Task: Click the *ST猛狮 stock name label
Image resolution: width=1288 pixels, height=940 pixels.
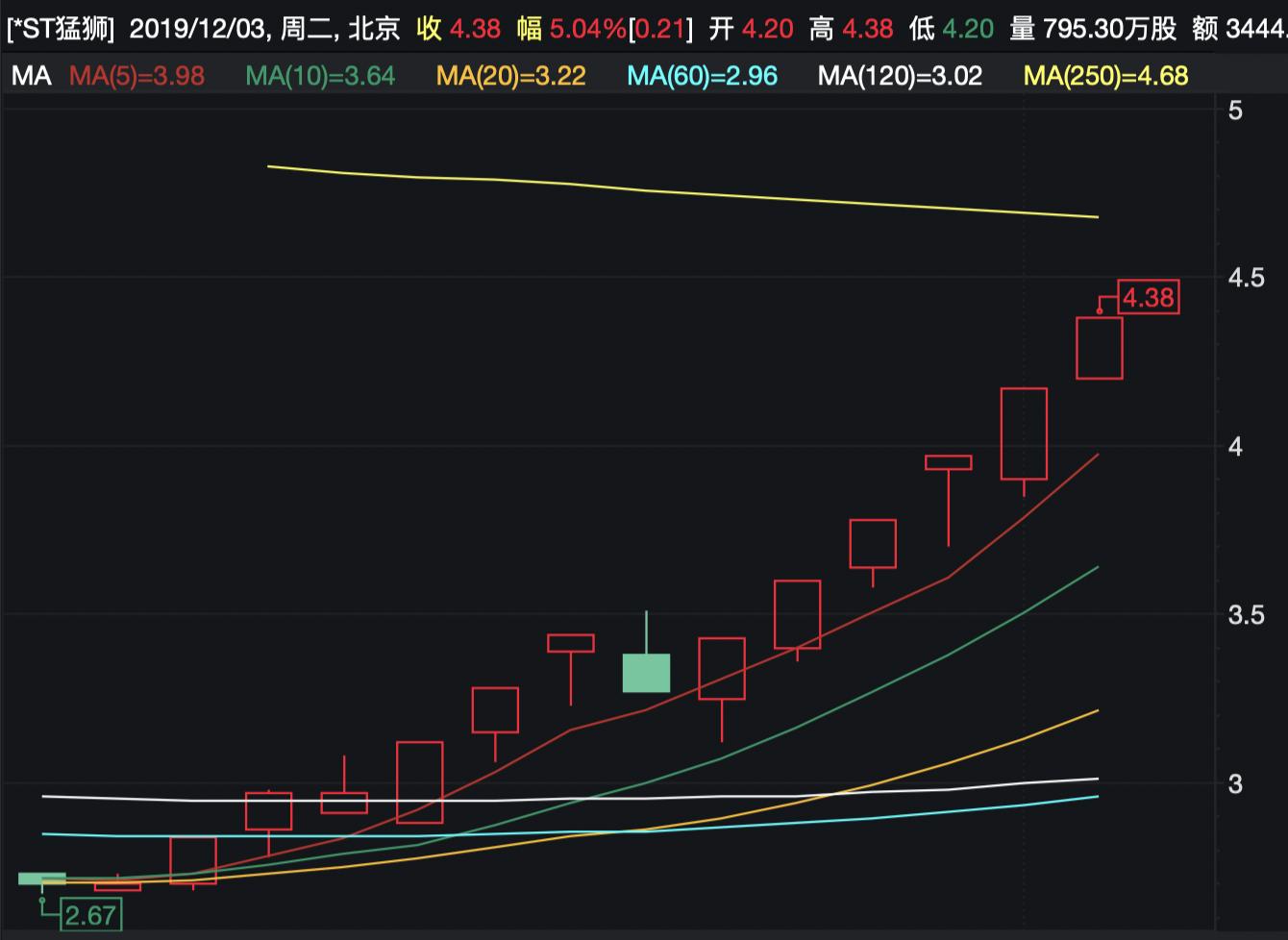Action: [61, 29]
